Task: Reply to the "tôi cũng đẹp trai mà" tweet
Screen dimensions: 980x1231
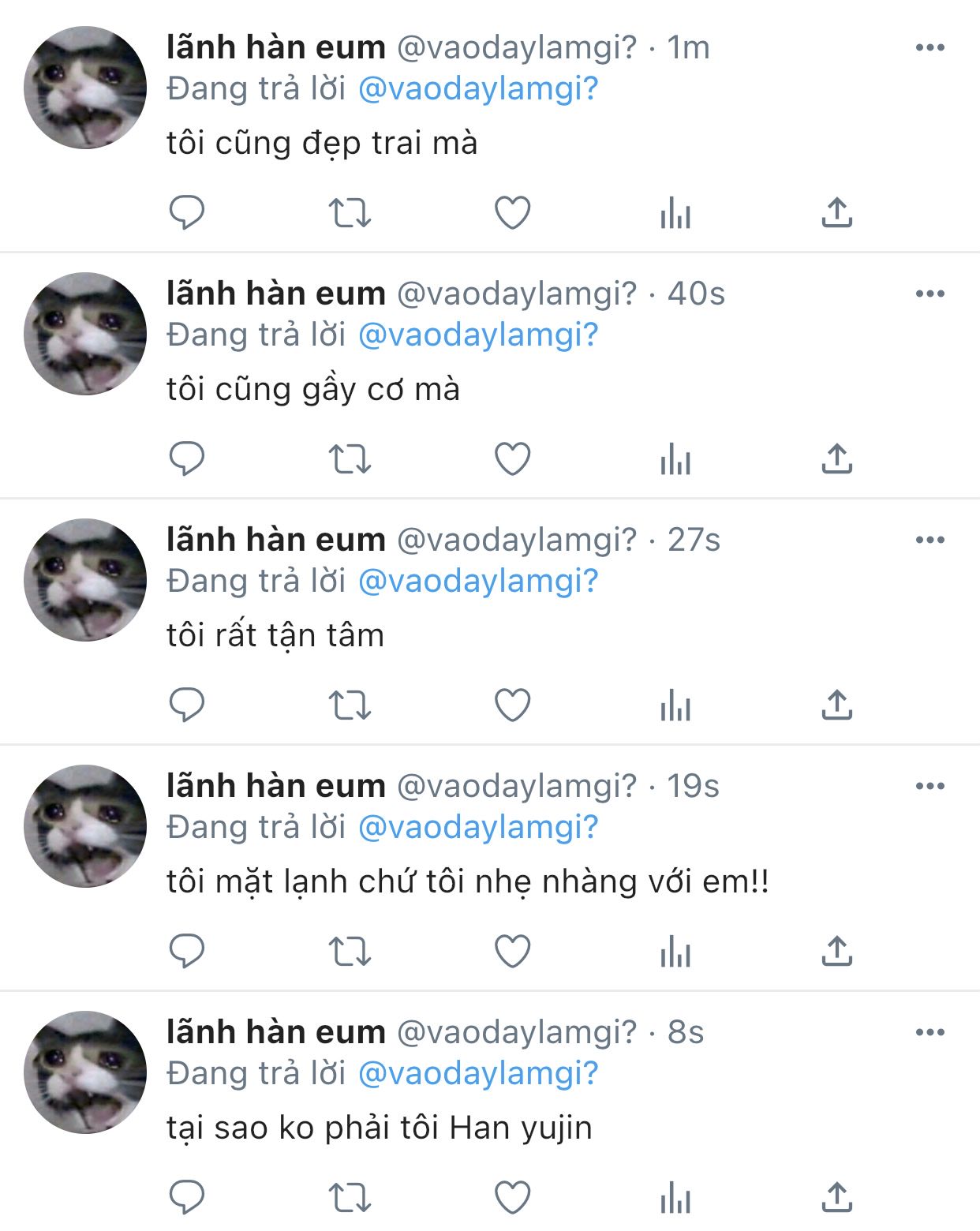Action: coord(187,212)
